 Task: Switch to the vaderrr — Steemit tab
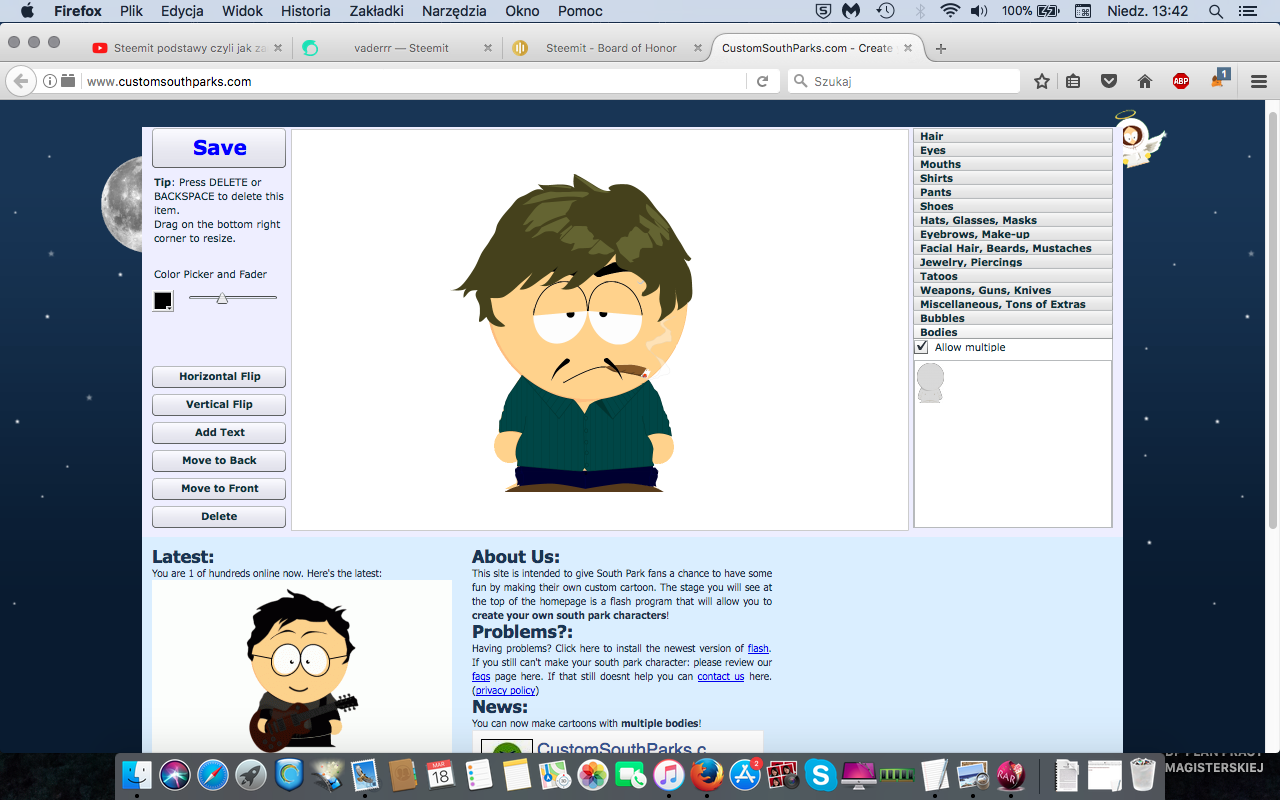click(400, 48)
